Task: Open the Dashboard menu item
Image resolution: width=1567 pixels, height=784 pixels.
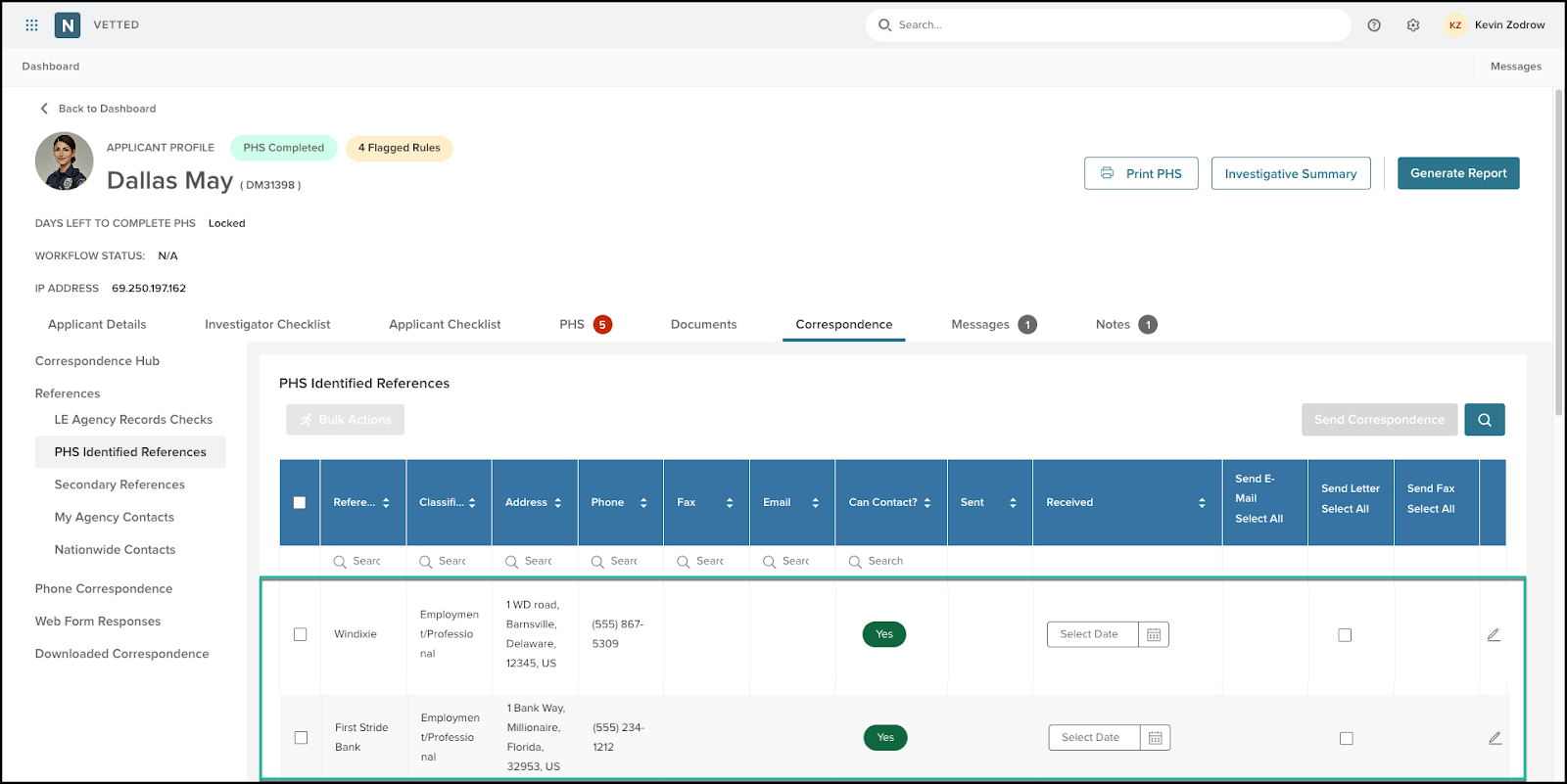Action: [x=51, y=67]
